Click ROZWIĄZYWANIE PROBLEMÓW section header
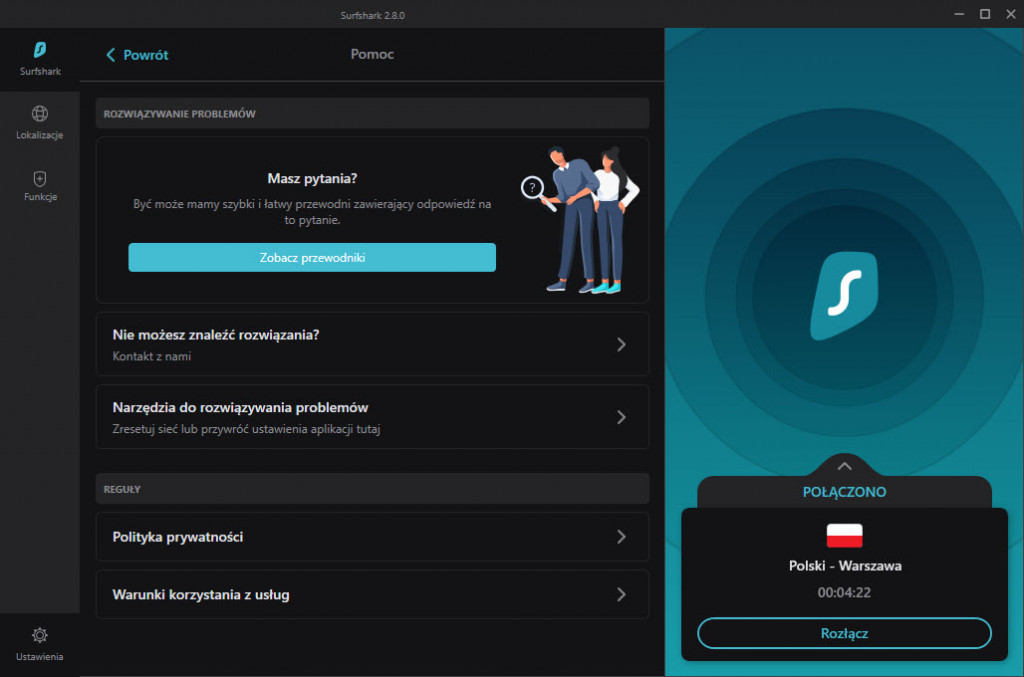The image size is (1024, 677). [180, 114]
